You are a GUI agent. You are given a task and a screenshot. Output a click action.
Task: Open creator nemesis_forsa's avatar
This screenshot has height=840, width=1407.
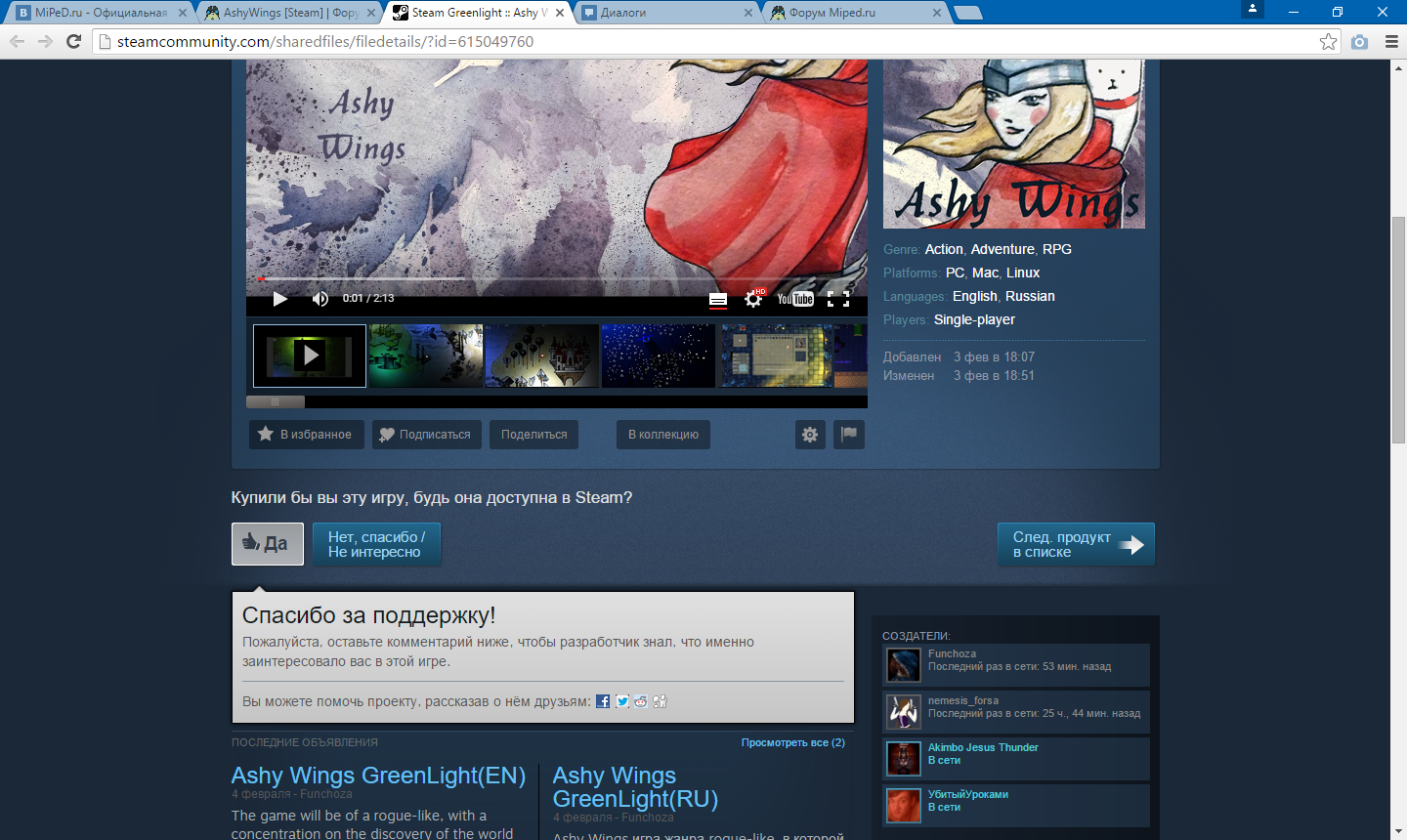tap(904, 712)
